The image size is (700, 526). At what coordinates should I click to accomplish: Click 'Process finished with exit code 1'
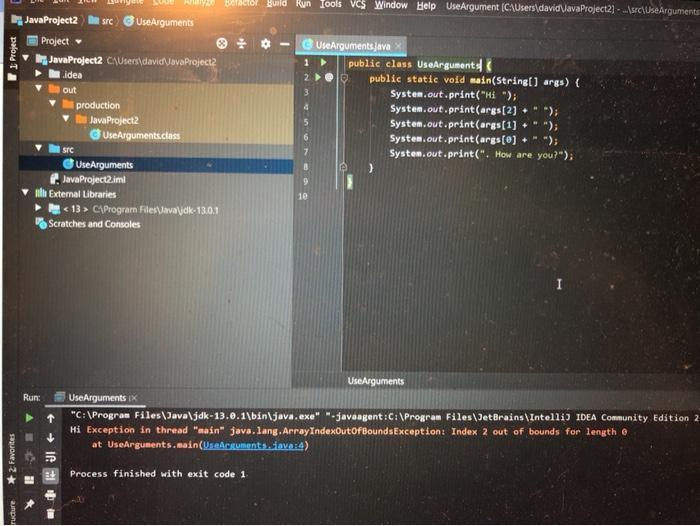click(x=158, y=474)
